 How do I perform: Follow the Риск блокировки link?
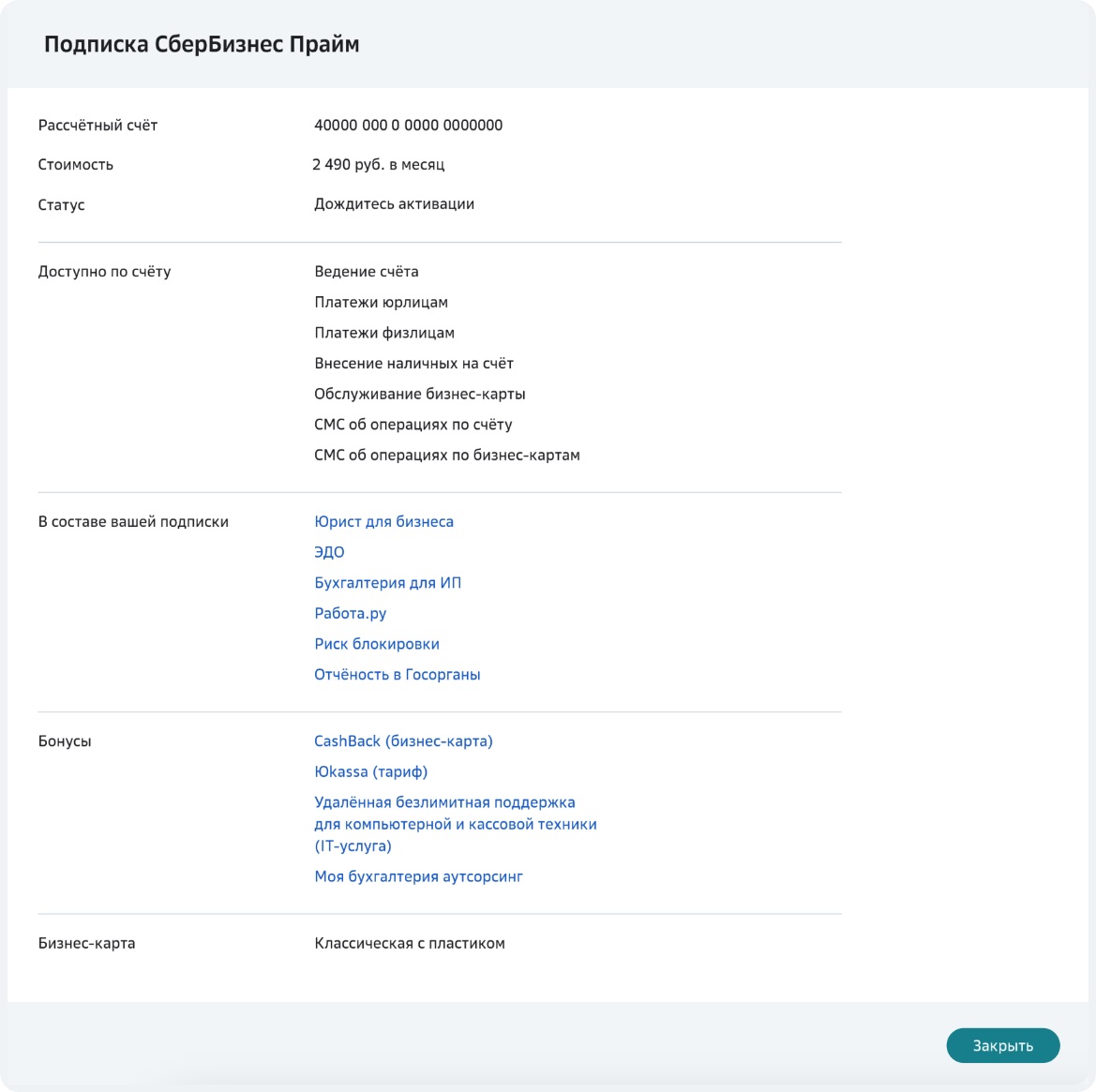click(x=377, y=643)
